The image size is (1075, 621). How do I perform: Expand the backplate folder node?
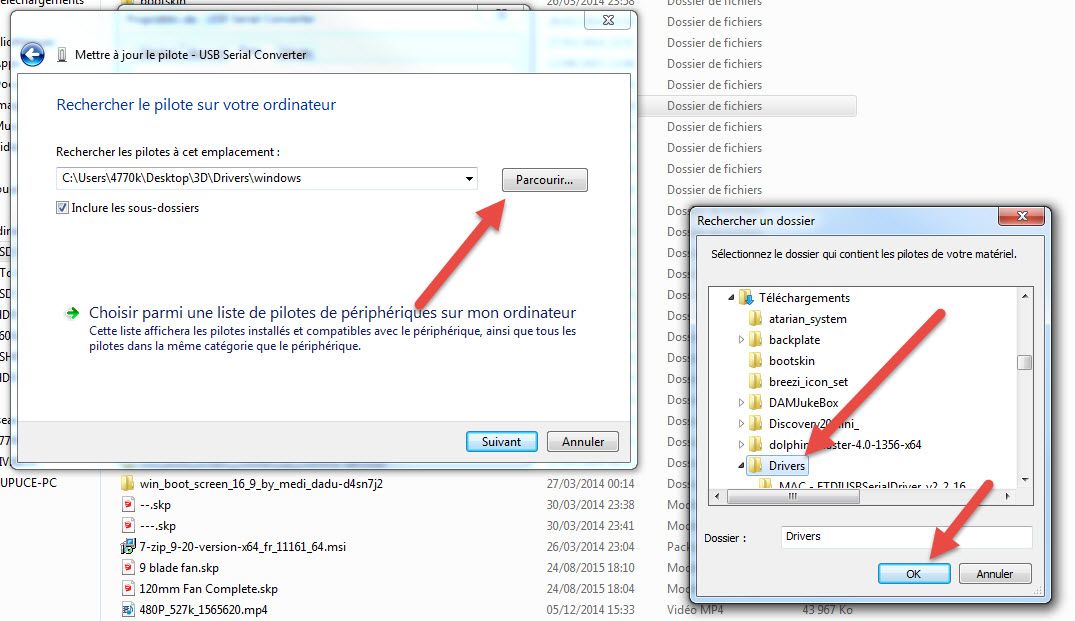[x=741, y=339]
